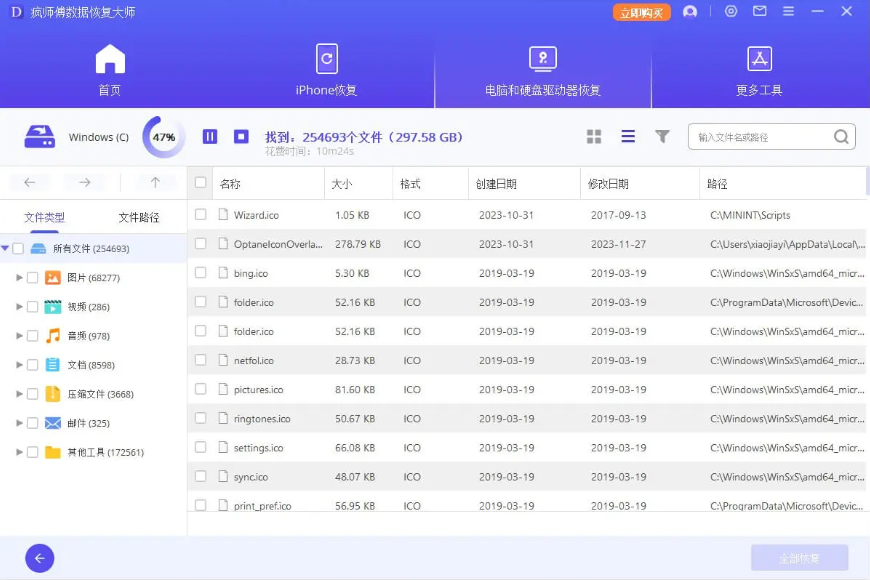This screenshot has height=580, width=870.
Task: Click the 立即购买 buy button
Action: pos(641,12)
